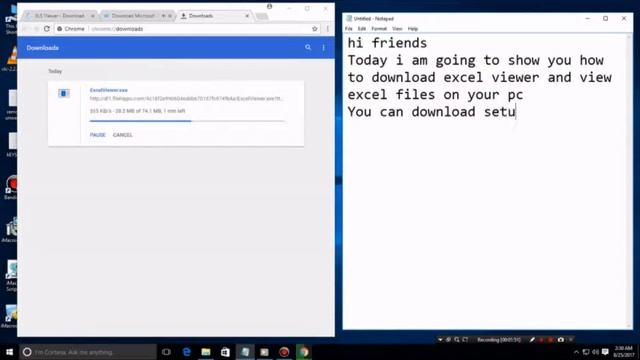Open the Chrome three-dot menu
The width and height of the screenshot is (640, 360).
(327, 29)
